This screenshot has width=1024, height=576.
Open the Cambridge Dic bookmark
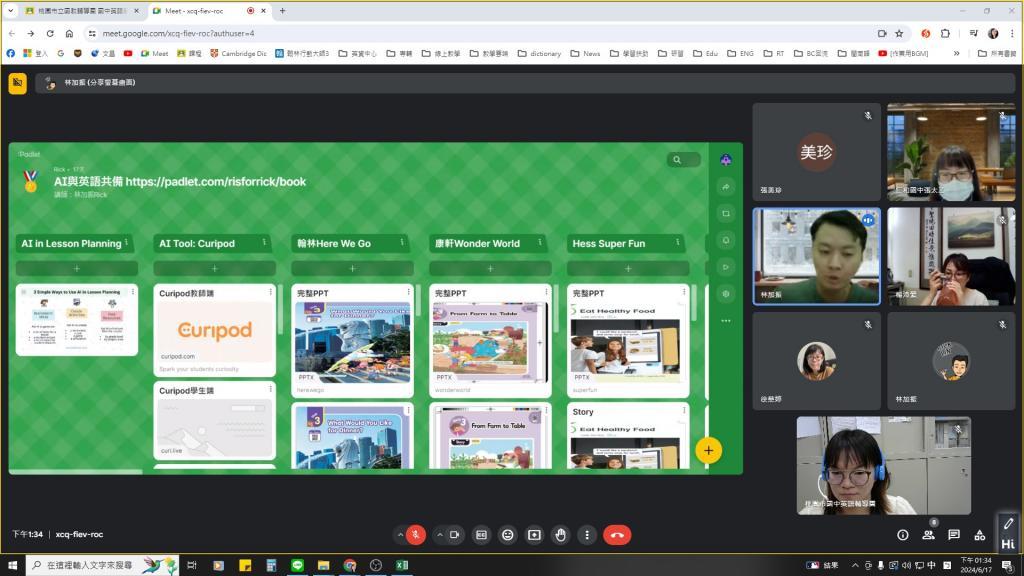coord(238,53)
